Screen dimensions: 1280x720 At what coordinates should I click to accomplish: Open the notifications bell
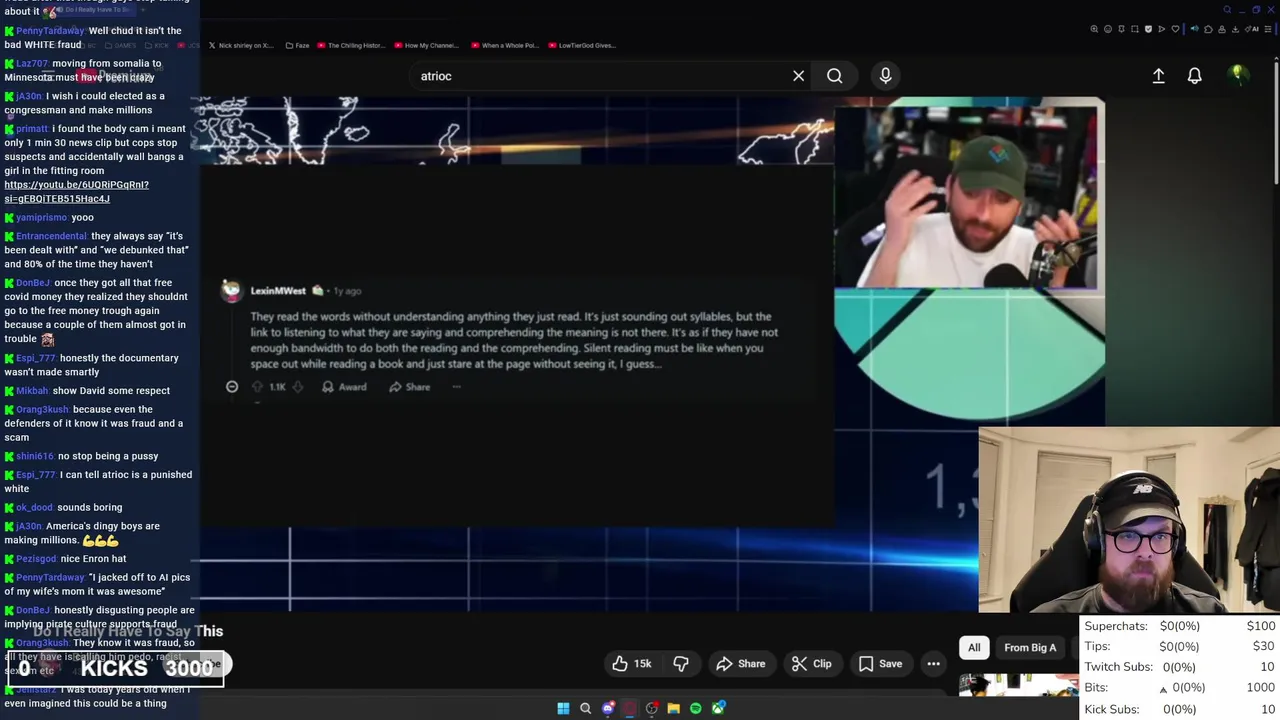click(x=1194, y=76)
